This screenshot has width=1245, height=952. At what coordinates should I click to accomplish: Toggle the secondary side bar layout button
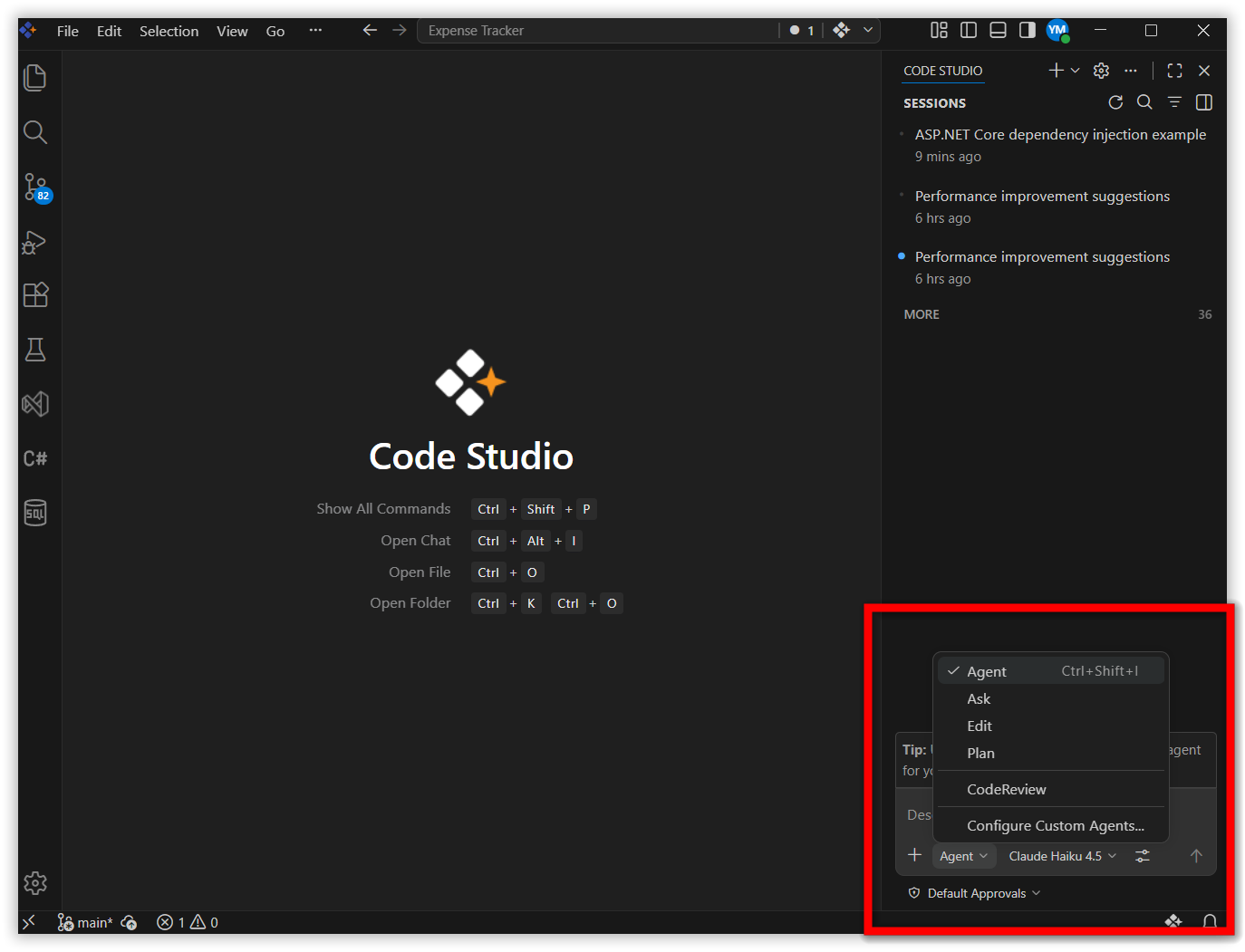[x=1027, y=30]
